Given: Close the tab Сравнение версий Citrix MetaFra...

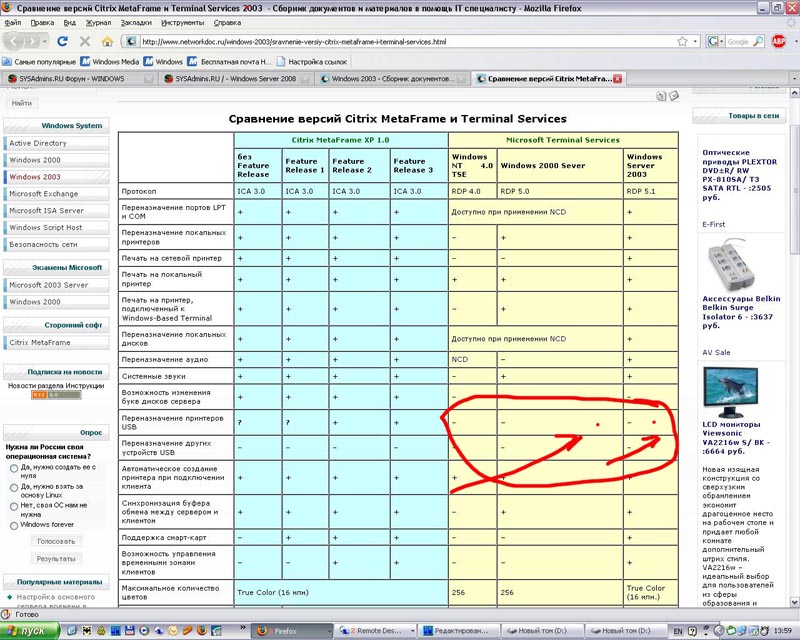Looking at the screenshot, I should [617, 79].
